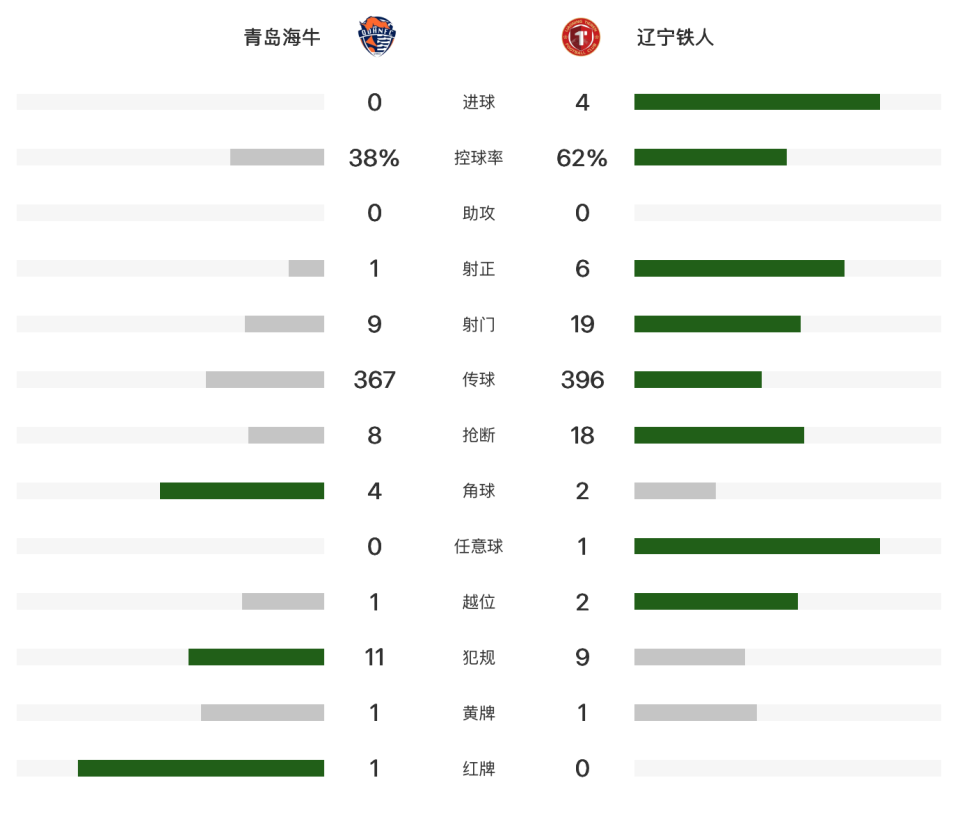Screen dimensions: 960x819
Task: Click the Qingdao Hainiu team crest
Action: click(x=377, y=37)
